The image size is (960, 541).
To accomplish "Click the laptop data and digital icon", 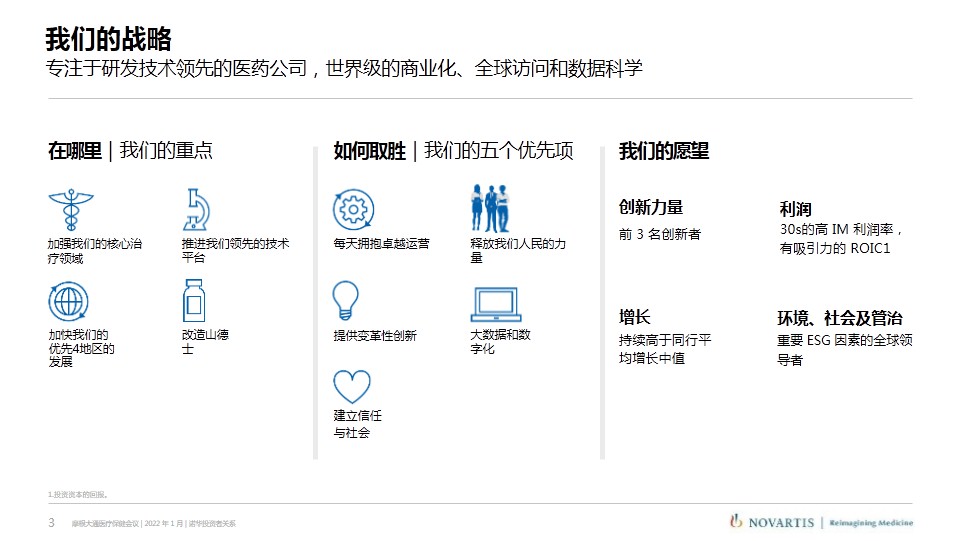I will tap(496, 304).
